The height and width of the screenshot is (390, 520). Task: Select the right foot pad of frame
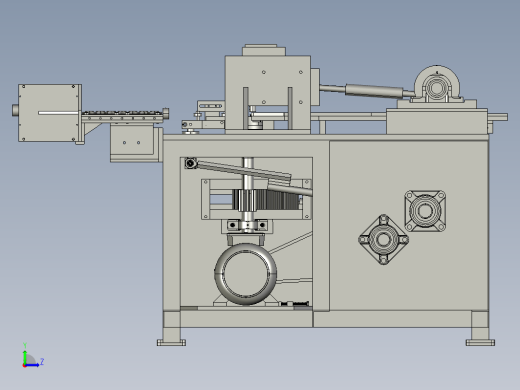click(x=480, y=342)
